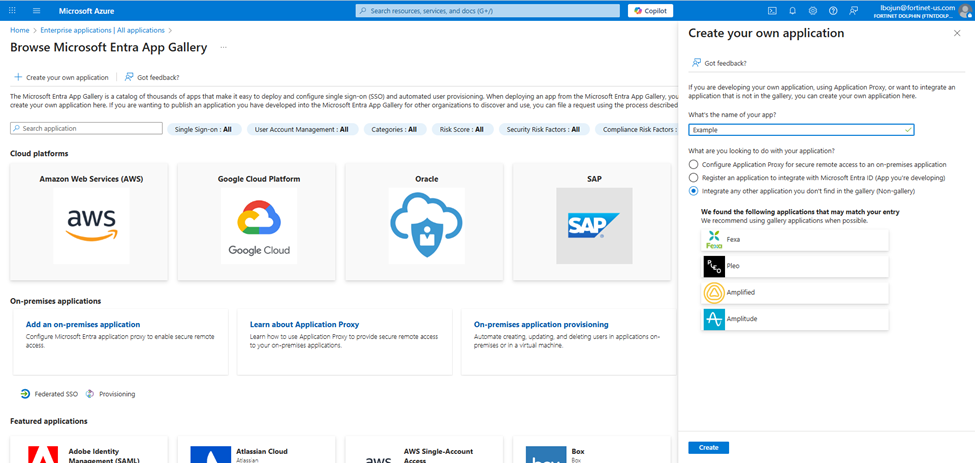Click the Create button
The width and height of the screenshot is (975, 463).
(708, 447)
